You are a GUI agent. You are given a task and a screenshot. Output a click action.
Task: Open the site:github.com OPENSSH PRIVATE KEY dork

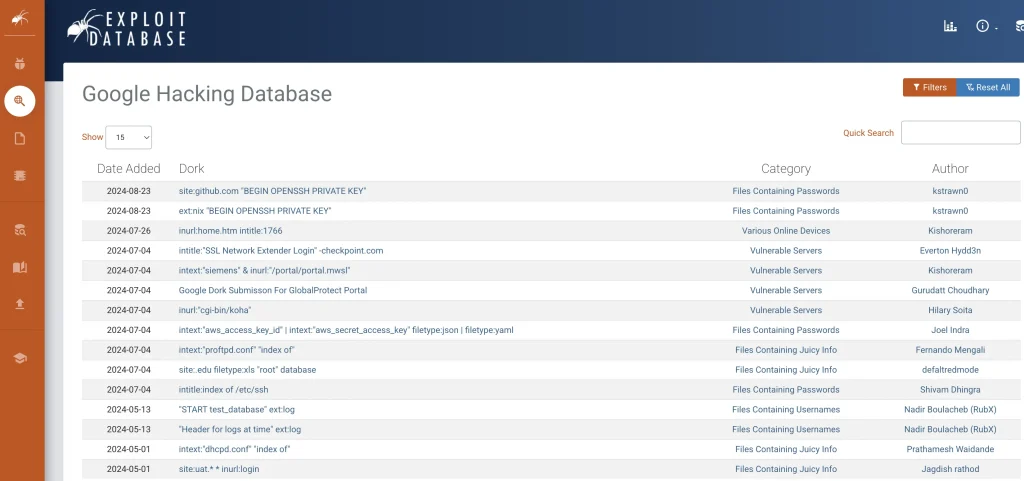(272, 191)
